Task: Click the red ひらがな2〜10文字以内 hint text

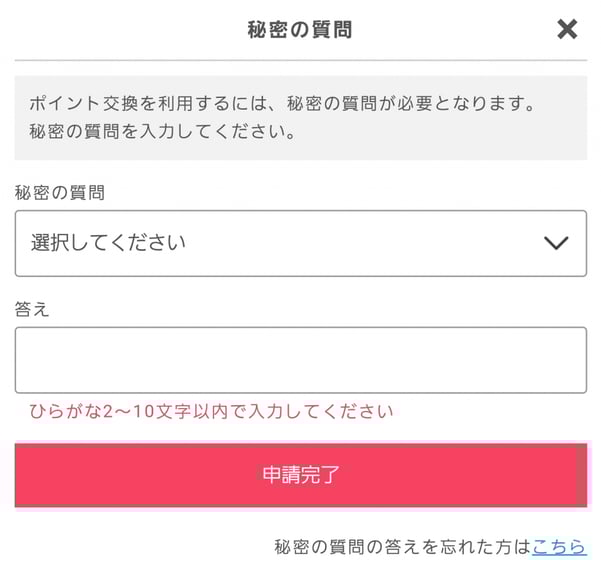Action: point(211,411)
